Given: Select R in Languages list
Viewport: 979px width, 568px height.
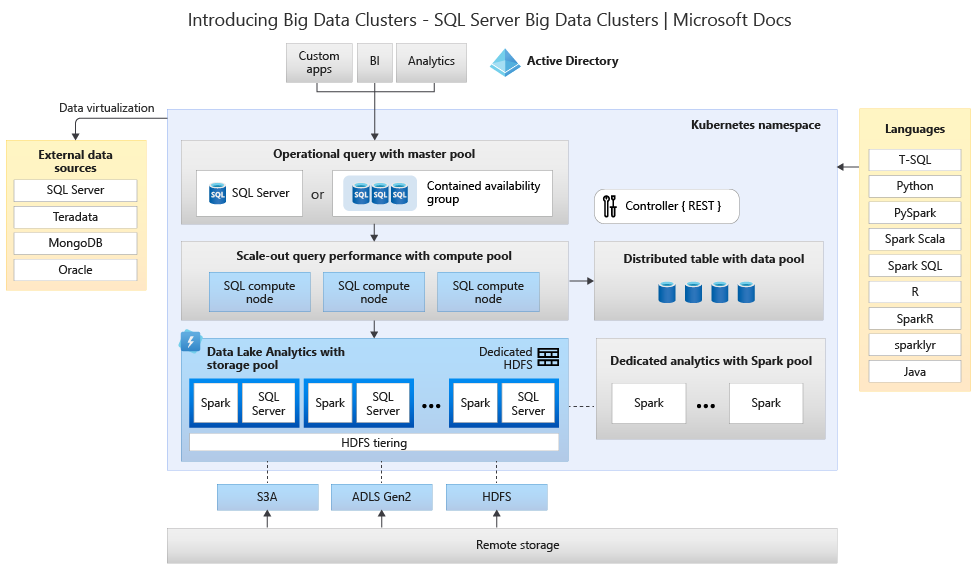Looking at the screenshot, I should 915,292.
